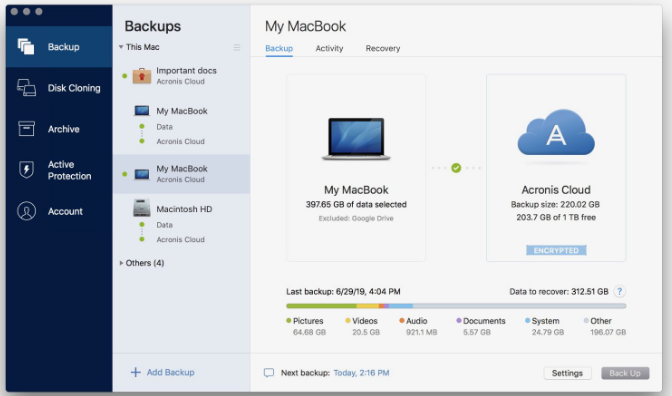Click the Videos yellow legend dot

click(x=348, y=321)
